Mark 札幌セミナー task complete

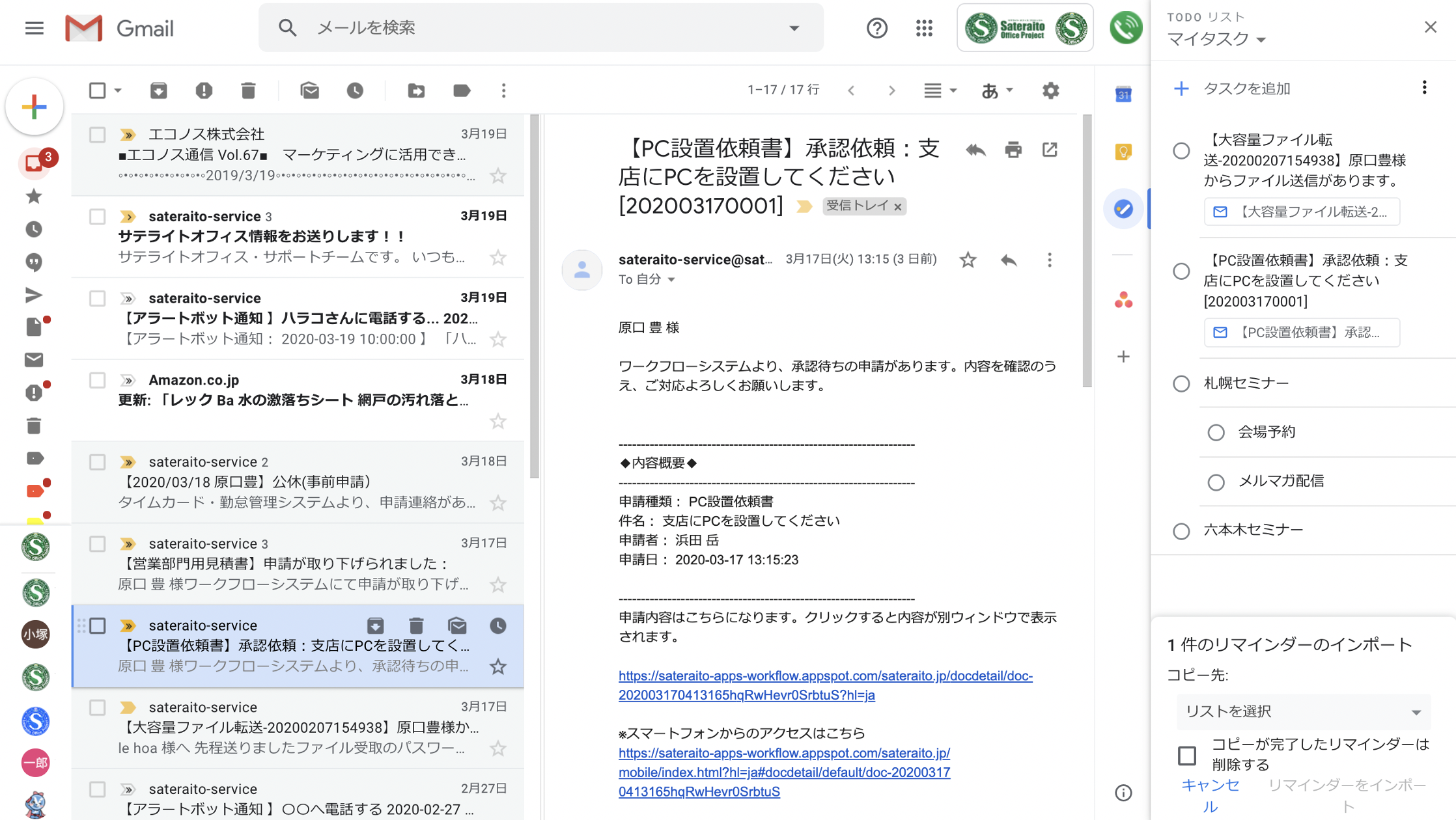pyautogui.click(x=1181, y=384)
